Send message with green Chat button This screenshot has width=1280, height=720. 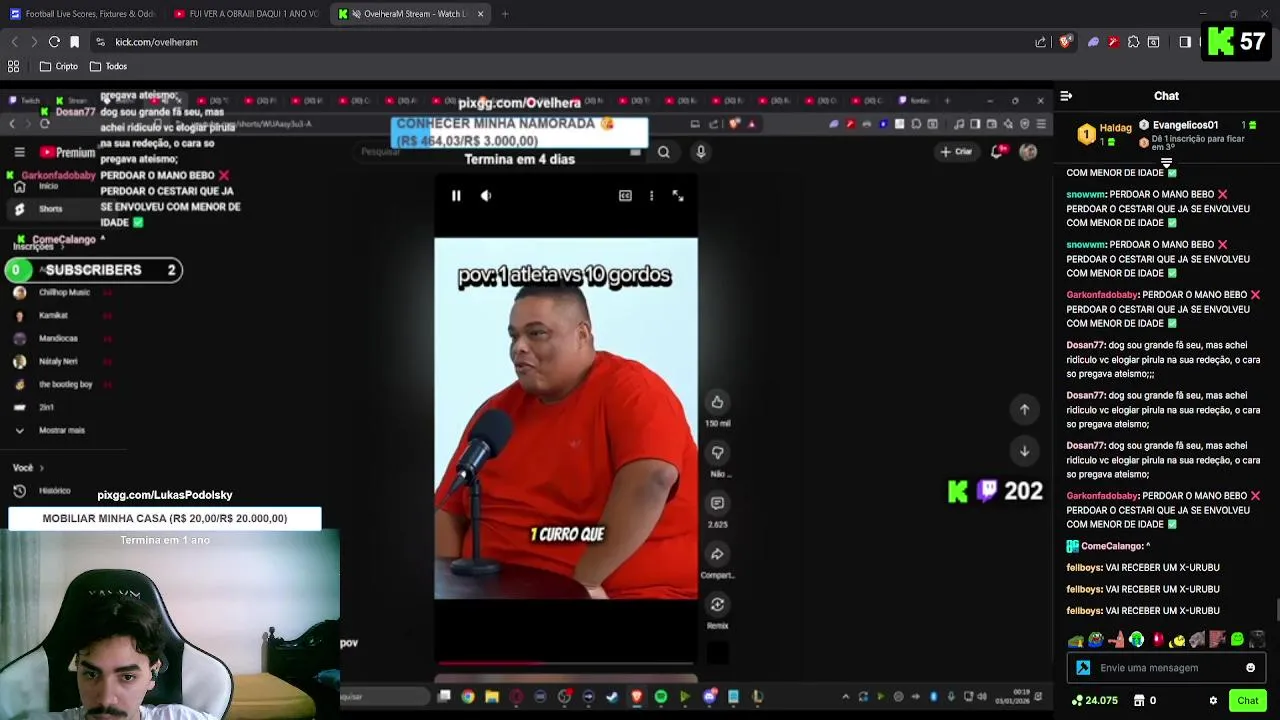pos(1247,701)
